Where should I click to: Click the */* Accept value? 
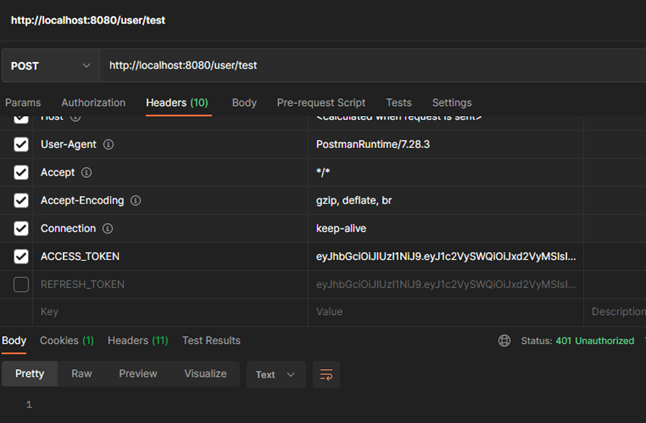[x=323, y=173]
